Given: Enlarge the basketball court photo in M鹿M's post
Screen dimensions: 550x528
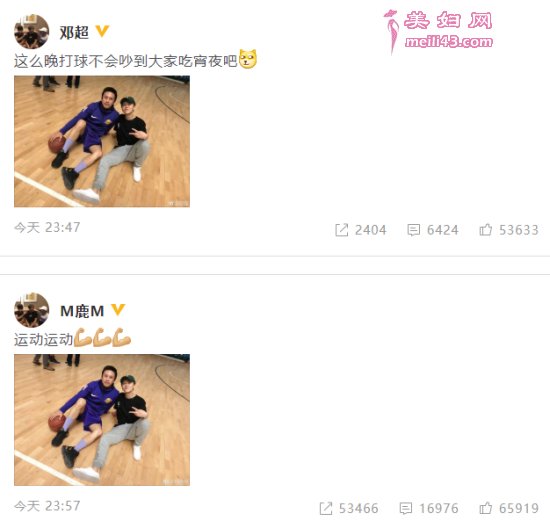Looking at the screenshot, I should [x=102, y=420].
